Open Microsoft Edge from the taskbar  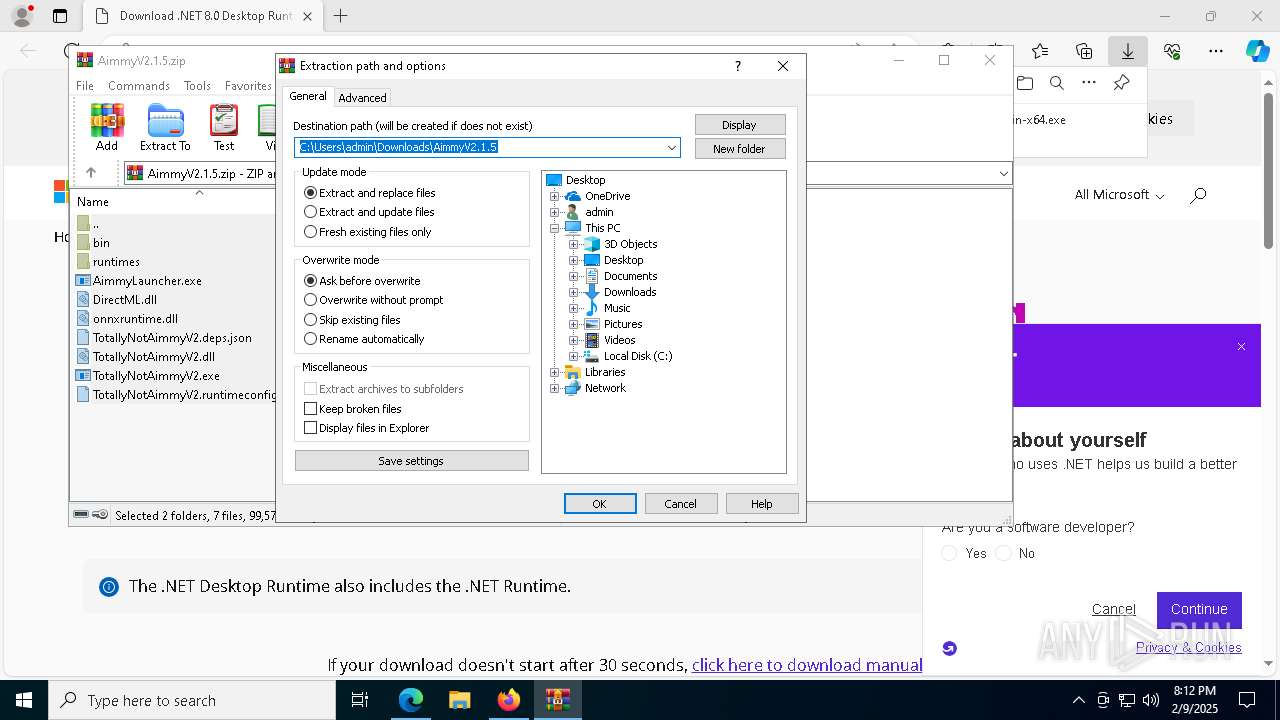tap(411, 700)
